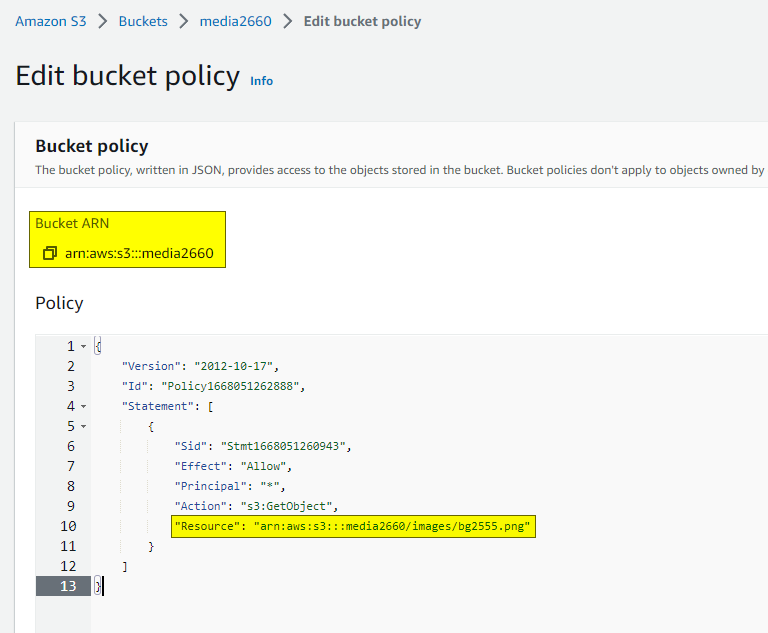Open the Info link beside Edit bucket policy

click(262, 81)
